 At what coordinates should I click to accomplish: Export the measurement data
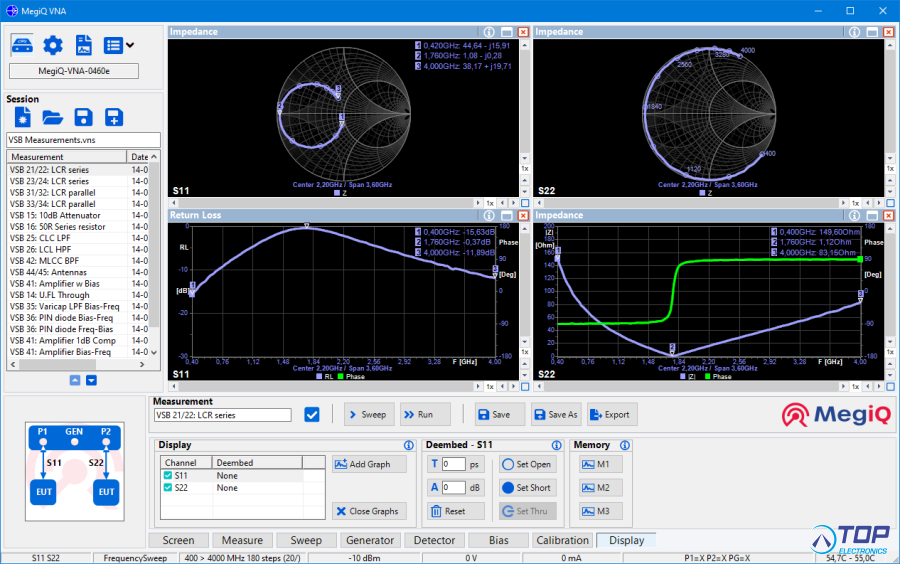(x=612, y=415)
